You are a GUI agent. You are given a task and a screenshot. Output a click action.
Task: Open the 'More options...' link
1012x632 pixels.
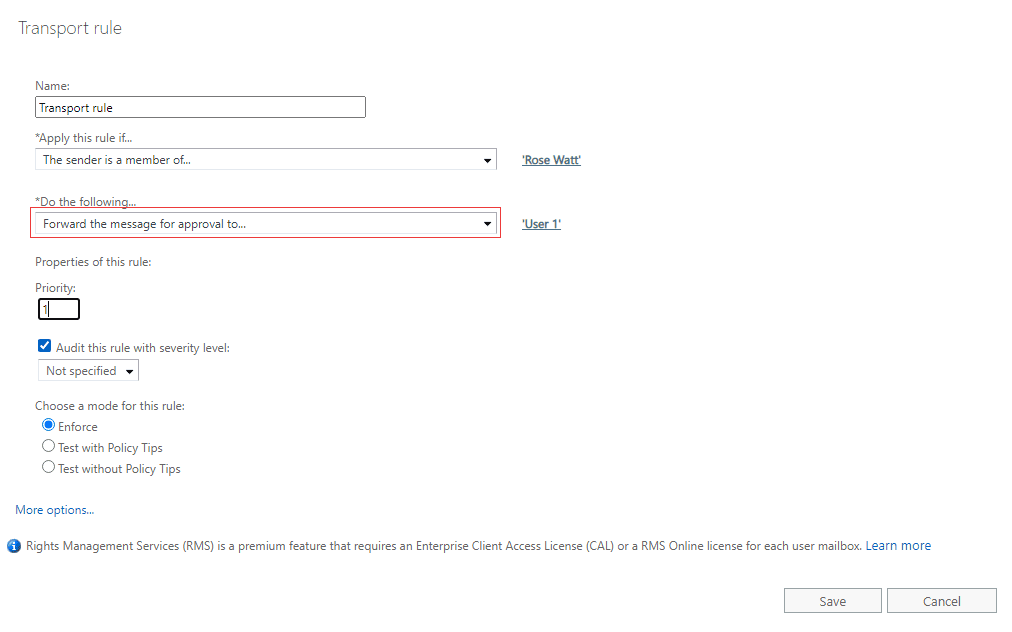55,510
